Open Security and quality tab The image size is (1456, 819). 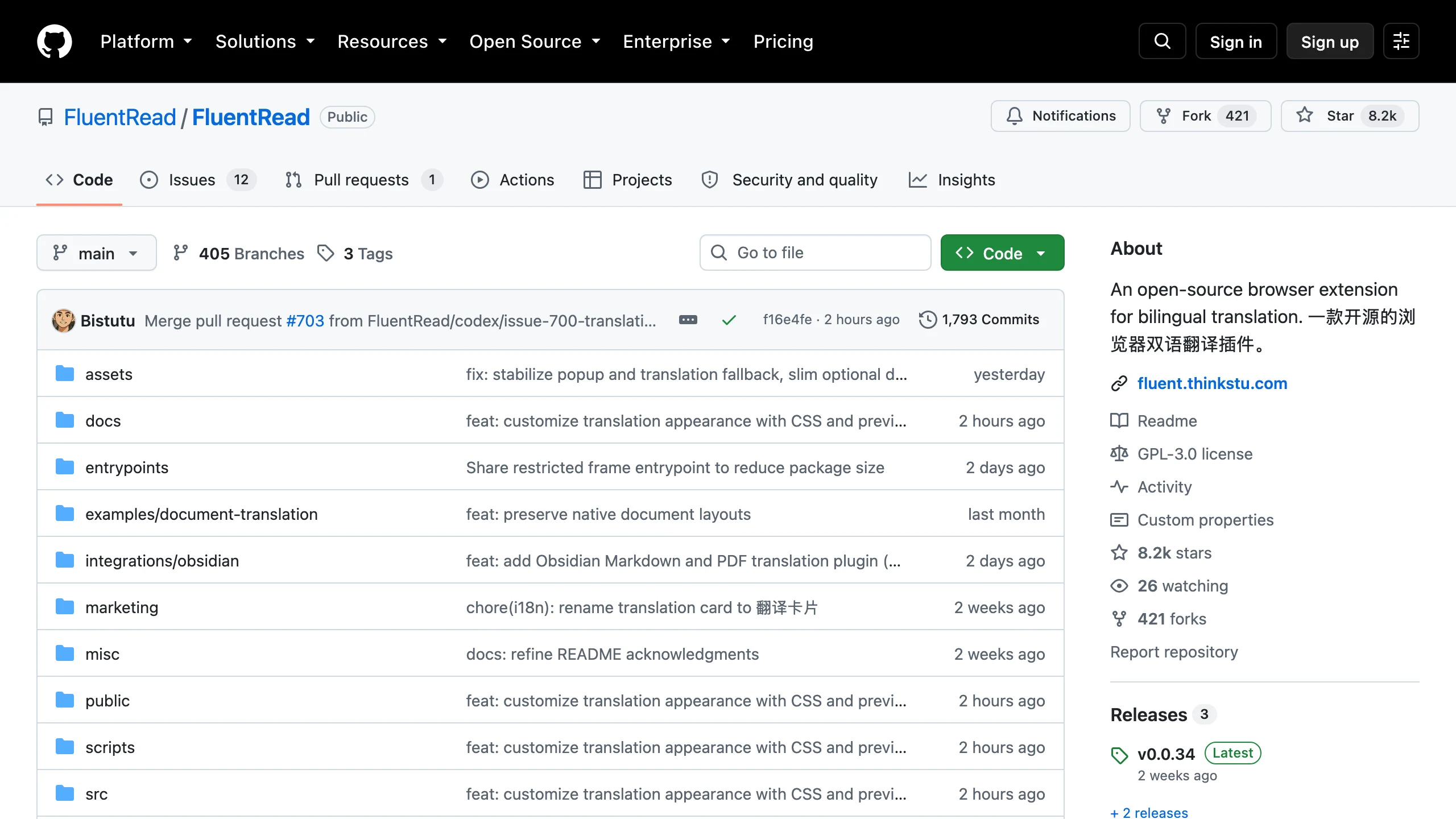789,180
